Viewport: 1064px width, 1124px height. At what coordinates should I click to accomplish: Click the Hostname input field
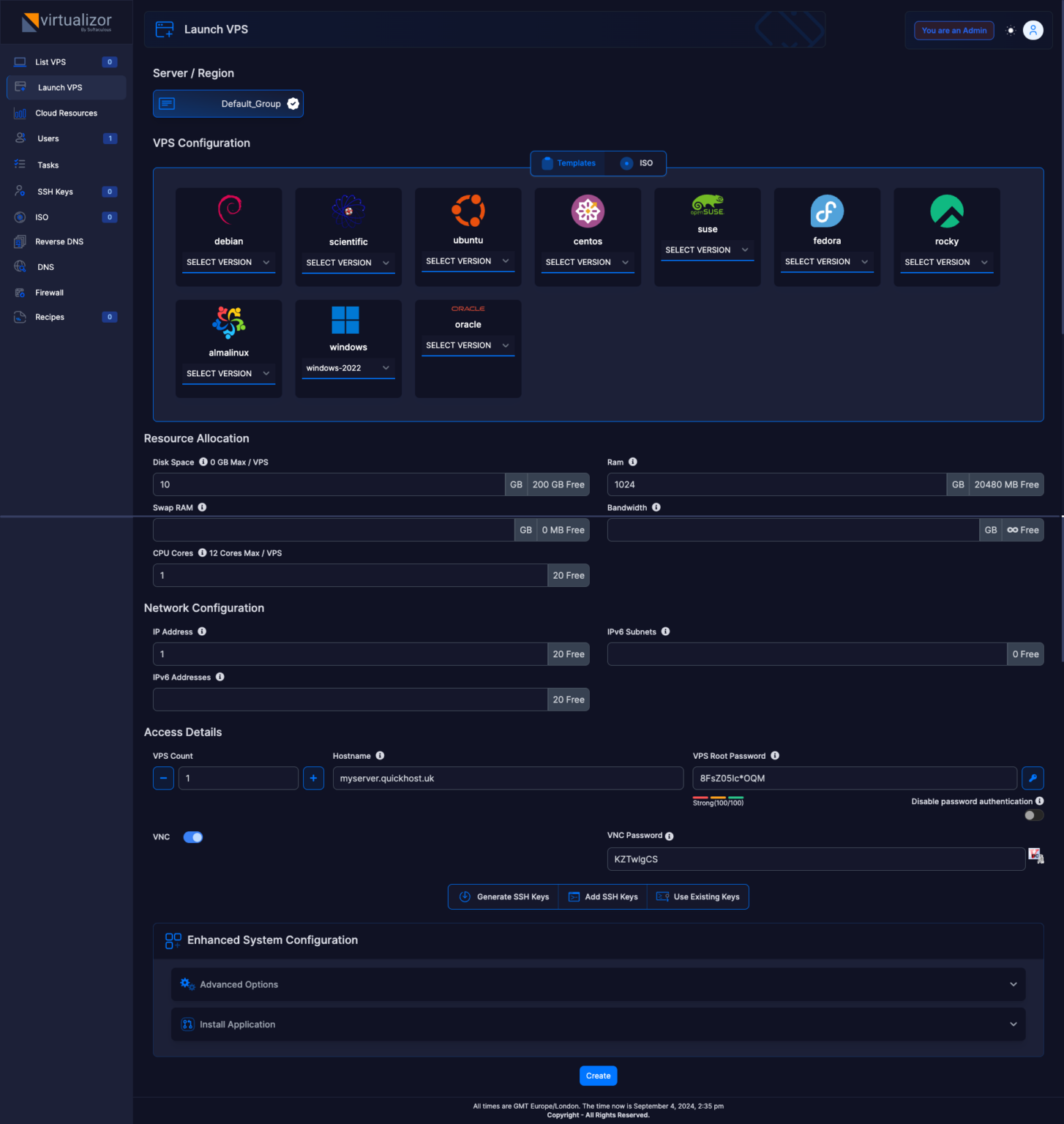(508, 778)
